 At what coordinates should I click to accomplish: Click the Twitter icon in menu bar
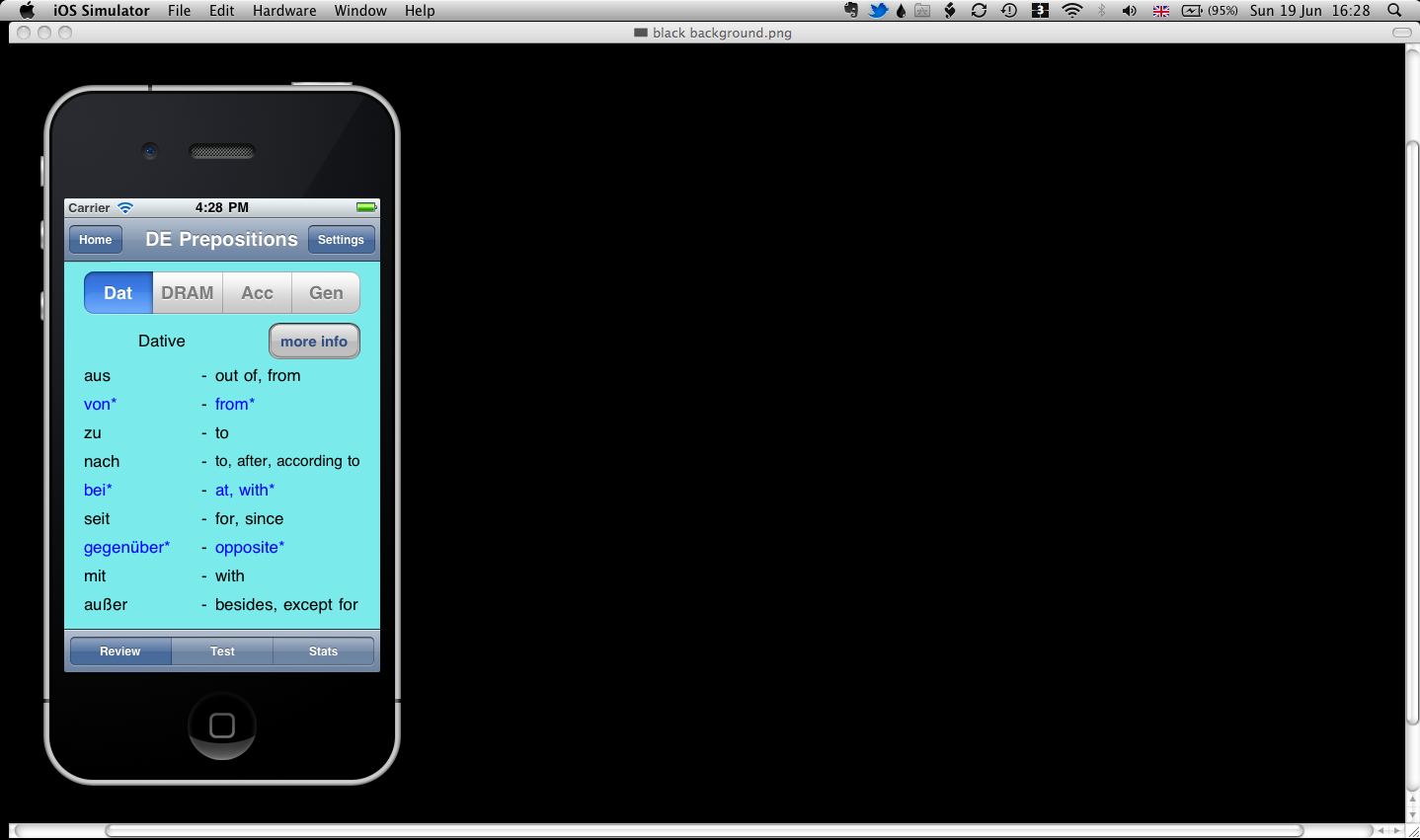tap(878, 11)
